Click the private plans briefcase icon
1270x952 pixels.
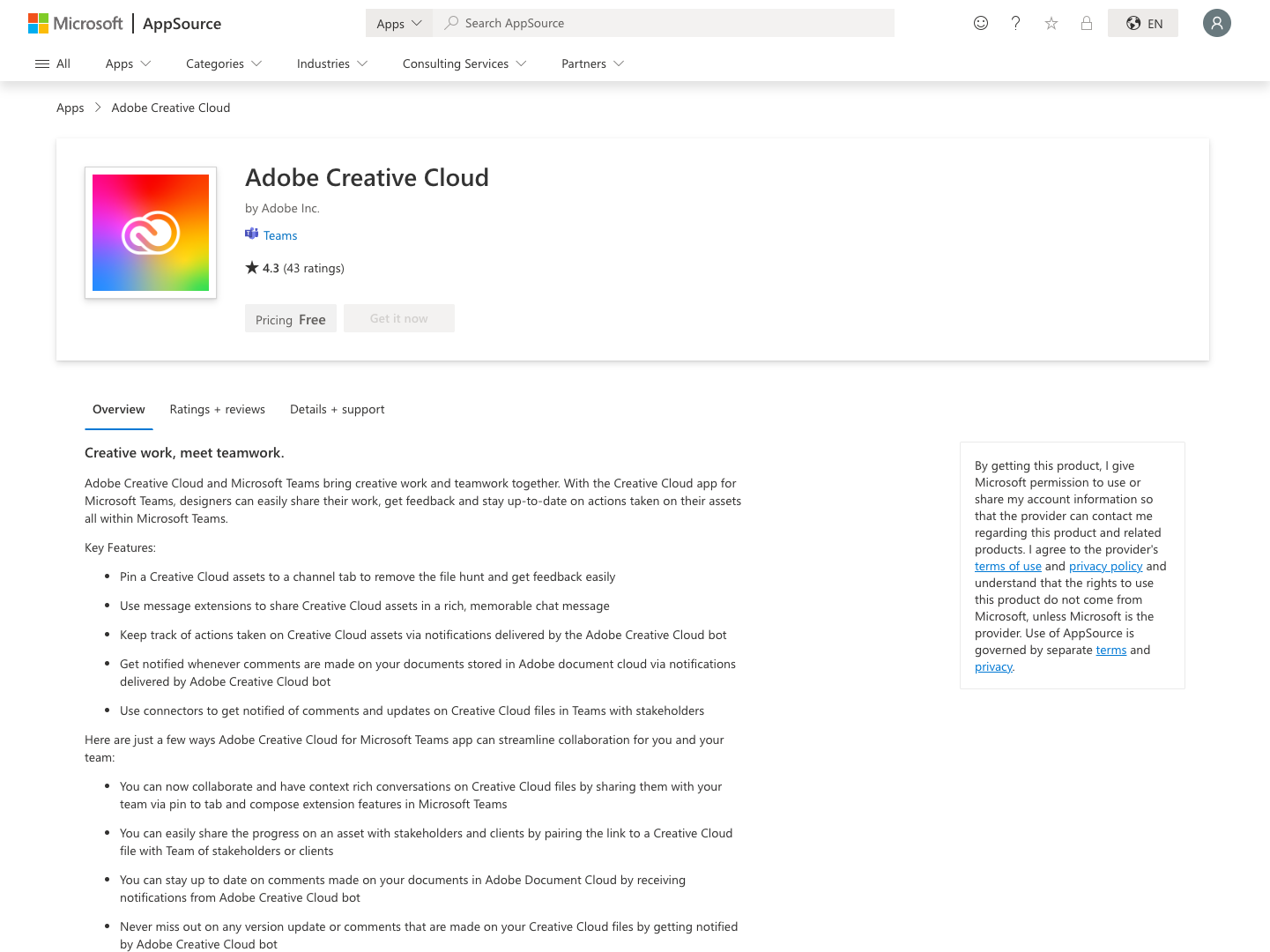(x=1086, y=23)
